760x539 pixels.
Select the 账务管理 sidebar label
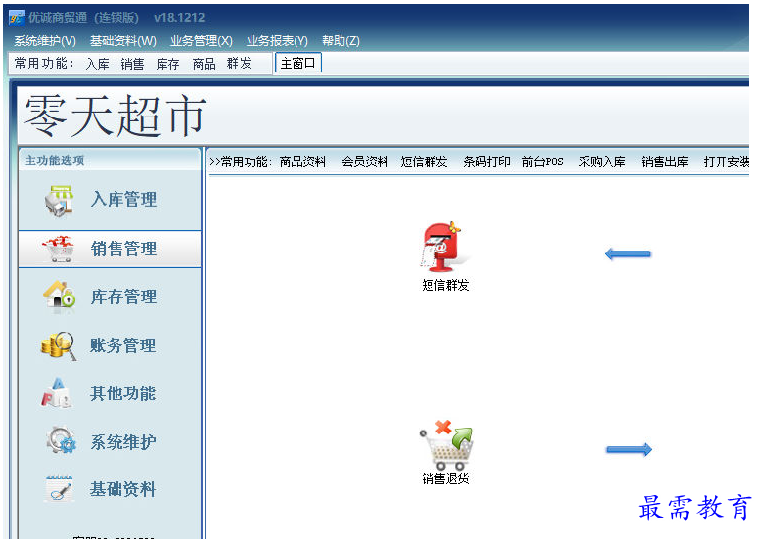point(123,346)
